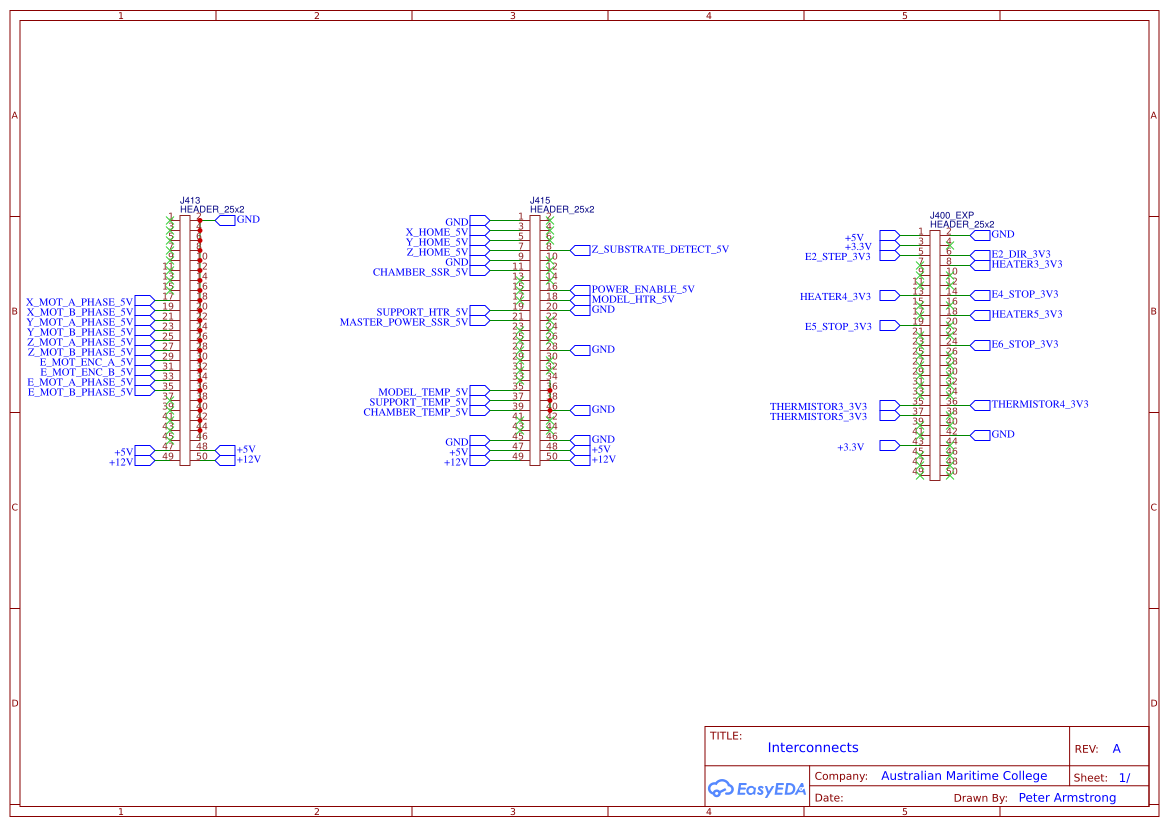Select the Z_SUBSTRATE_DETECT_5V net label
This screenshot has width=1169, height=827.
[x=661, y=250]
